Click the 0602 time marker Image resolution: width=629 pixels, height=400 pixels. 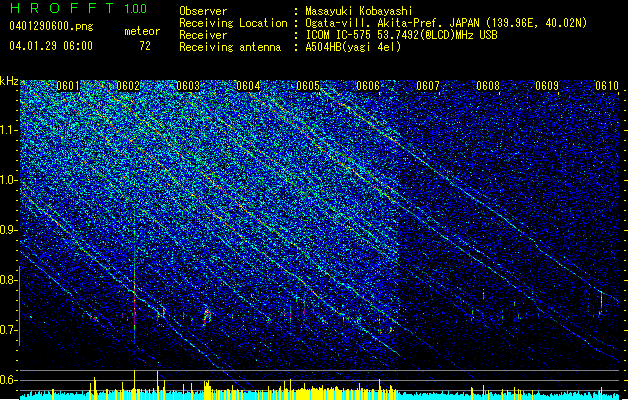click(128, 86)
